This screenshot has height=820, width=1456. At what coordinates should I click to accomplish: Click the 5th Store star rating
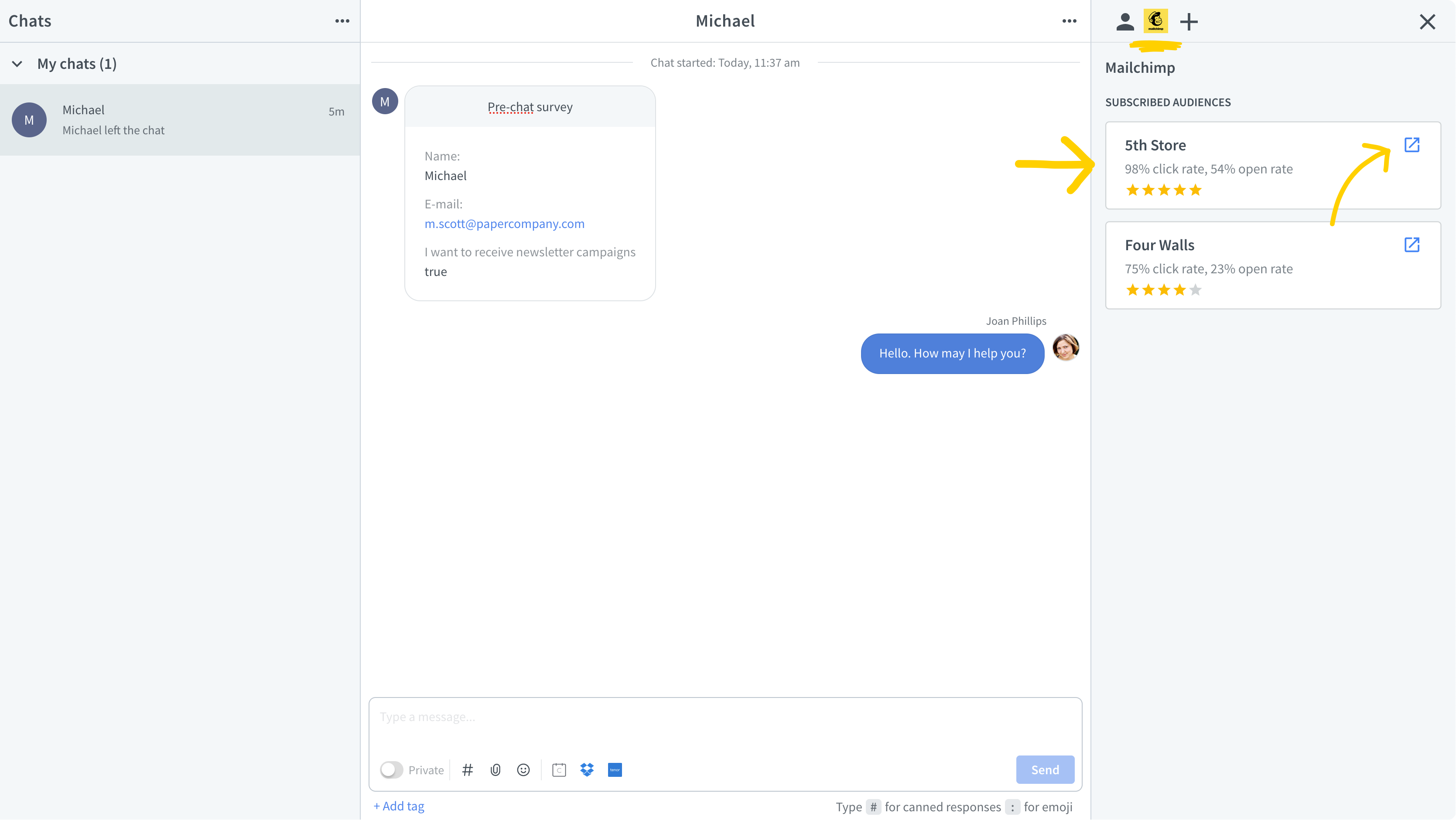point(1163,191)
